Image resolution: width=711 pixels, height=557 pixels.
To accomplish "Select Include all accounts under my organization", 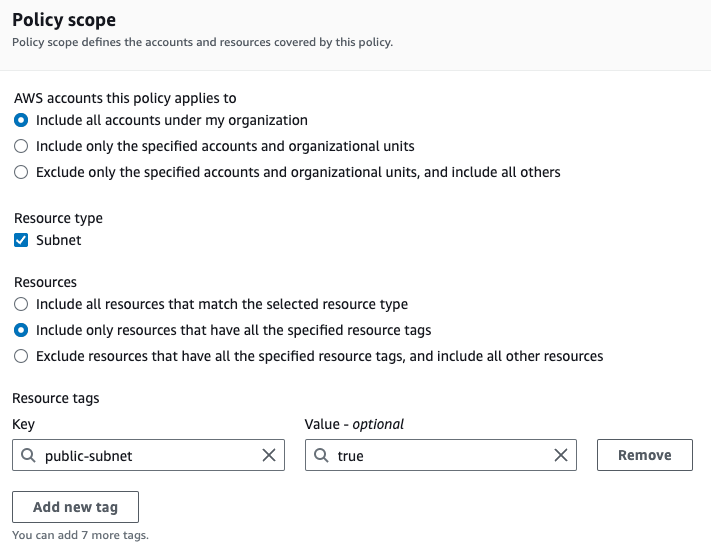I will [21, 120].
